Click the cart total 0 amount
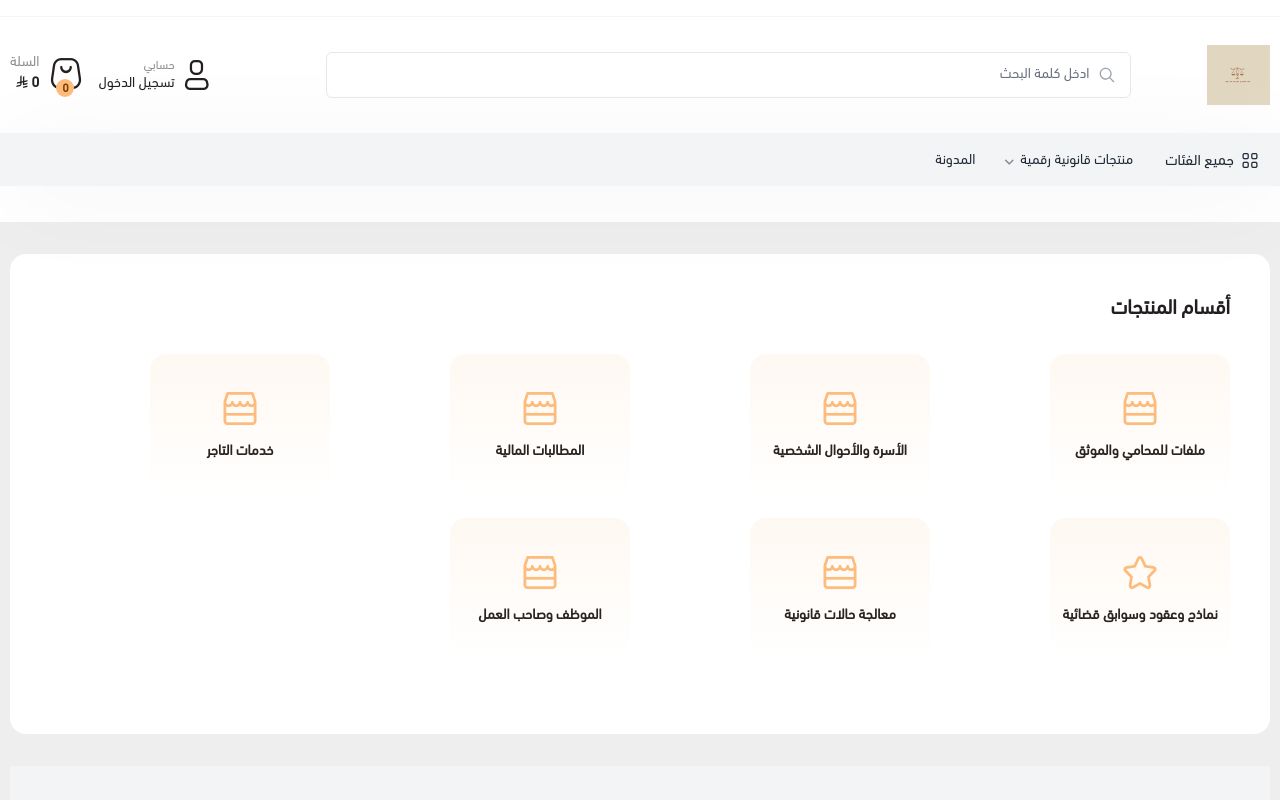The width and height of the screenshot is (1280, 800). pyautogui.click(x=28, y=82)
